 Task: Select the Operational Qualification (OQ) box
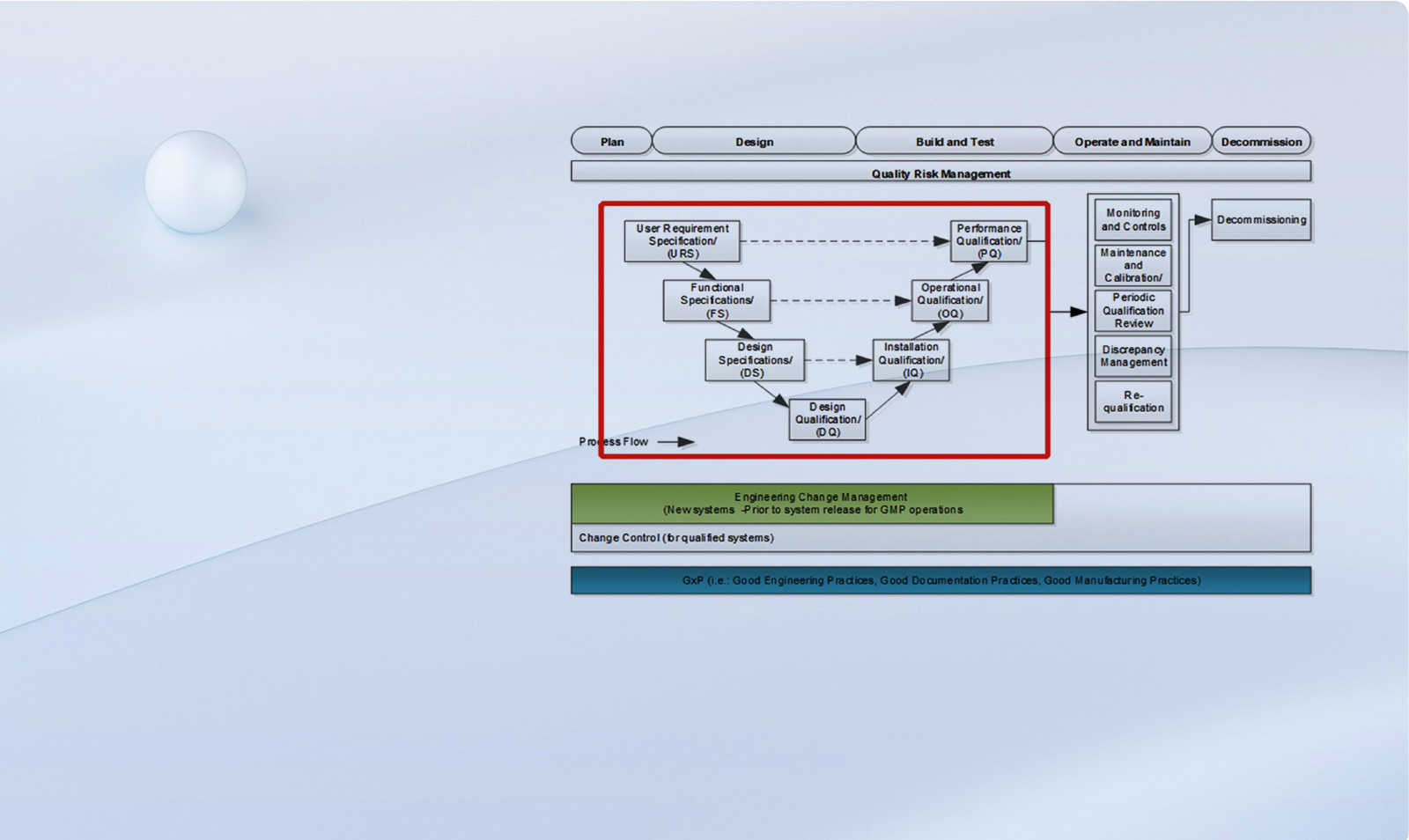[950, 300]
